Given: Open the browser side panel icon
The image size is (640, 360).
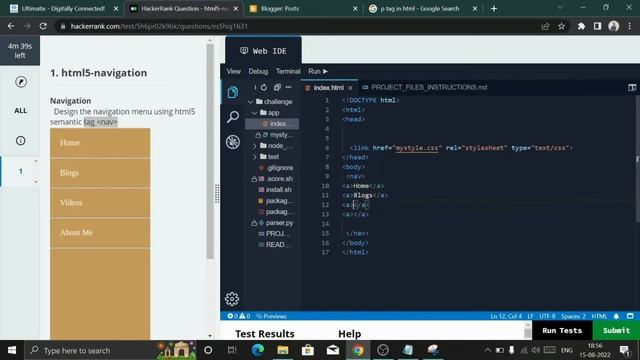Looking at the screenshot, I should pyautogui.click(x=598, y=26).
